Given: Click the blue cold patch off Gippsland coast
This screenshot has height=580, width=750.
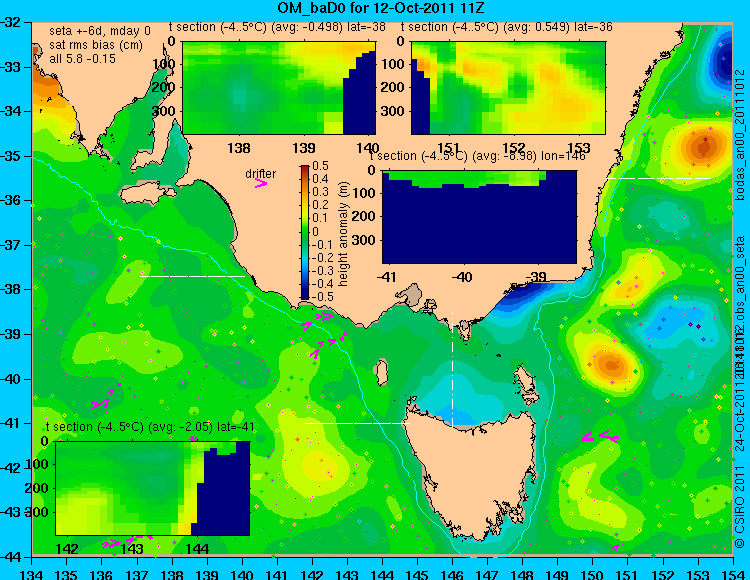Looking at the screenshot, I should [x=524, y=295].
